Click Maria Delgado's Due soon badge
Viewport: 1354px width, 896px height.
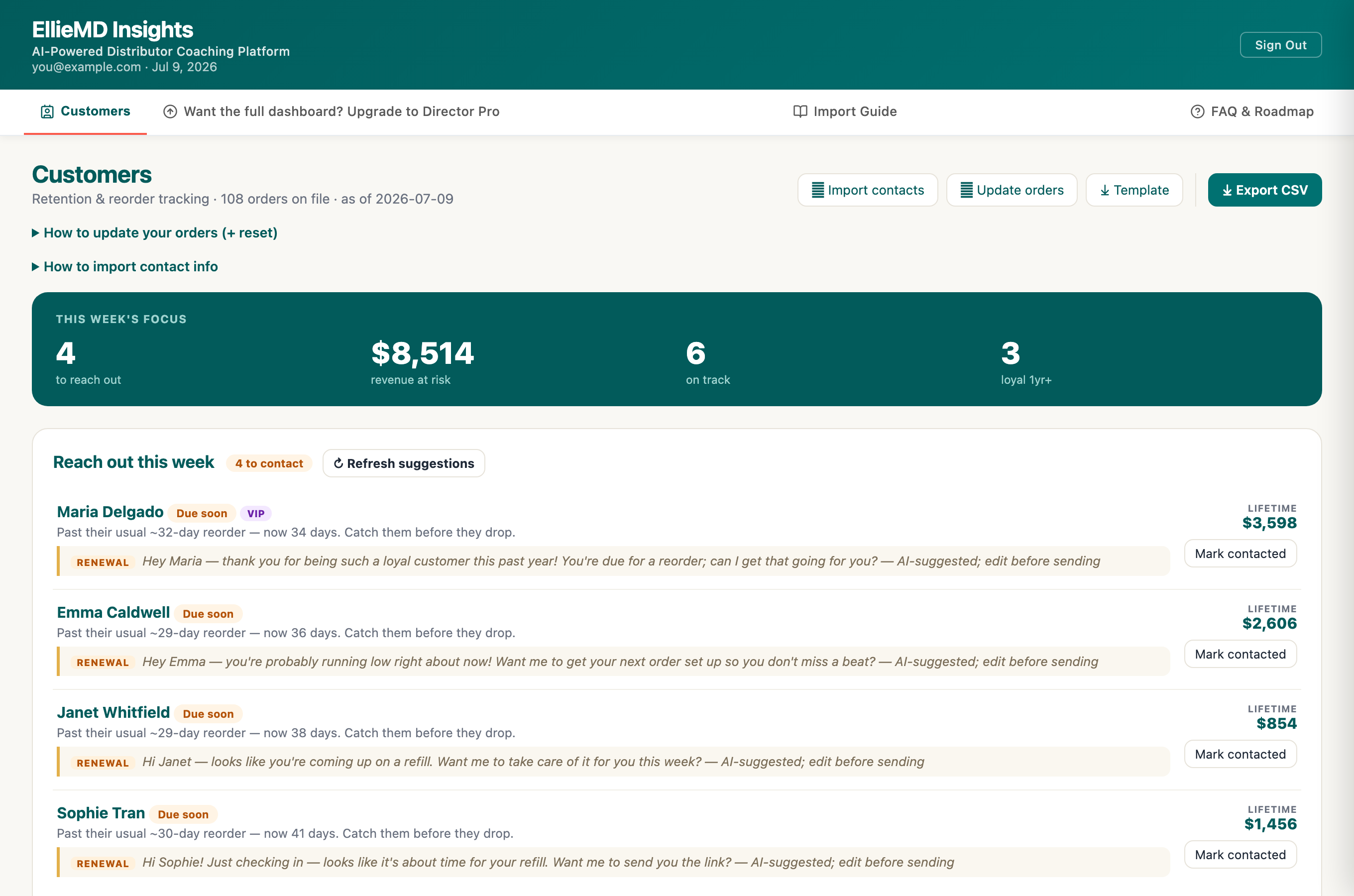[x=202, y=513]
